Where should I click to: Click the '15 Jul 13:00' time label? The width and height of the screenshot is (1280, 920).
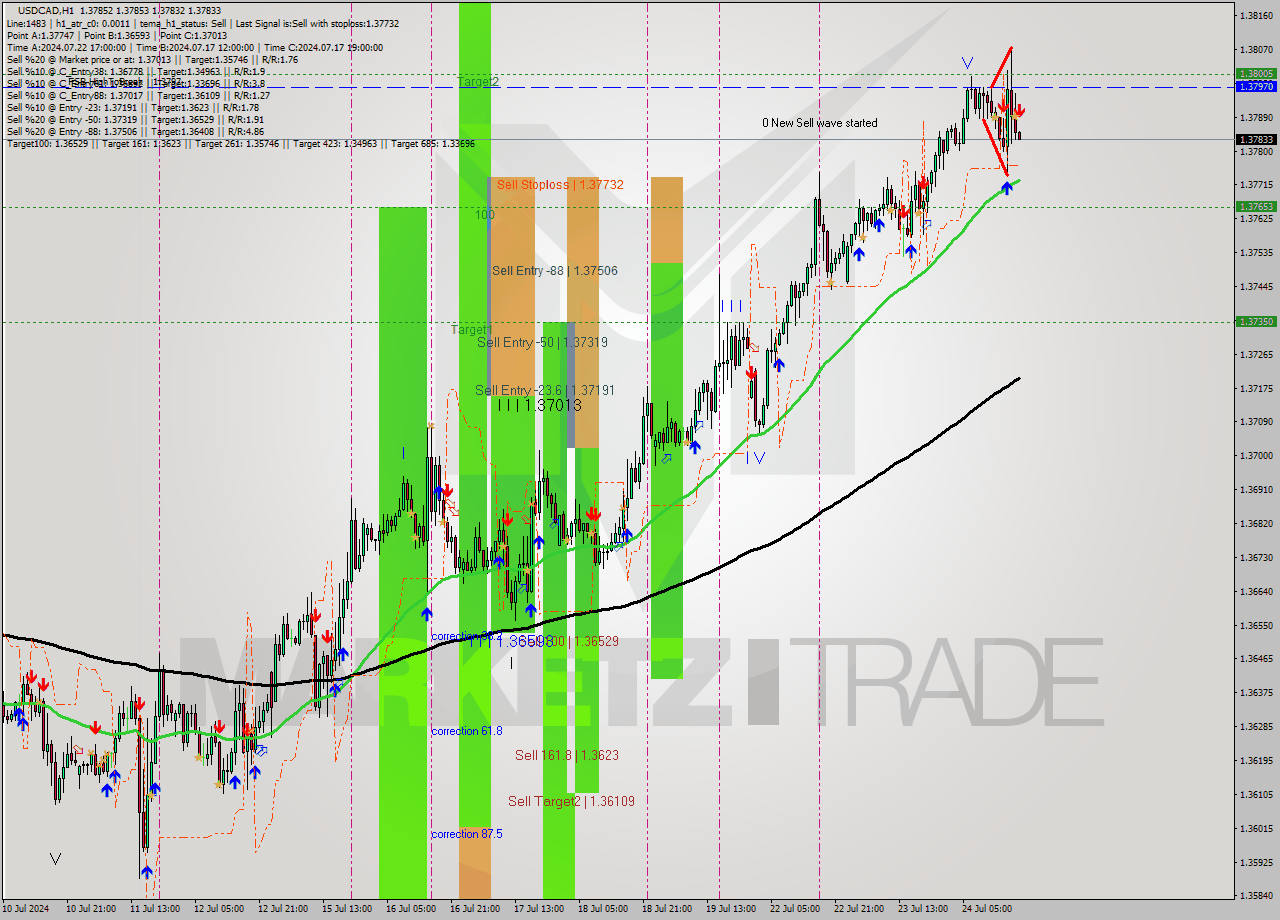coord(347,910)
